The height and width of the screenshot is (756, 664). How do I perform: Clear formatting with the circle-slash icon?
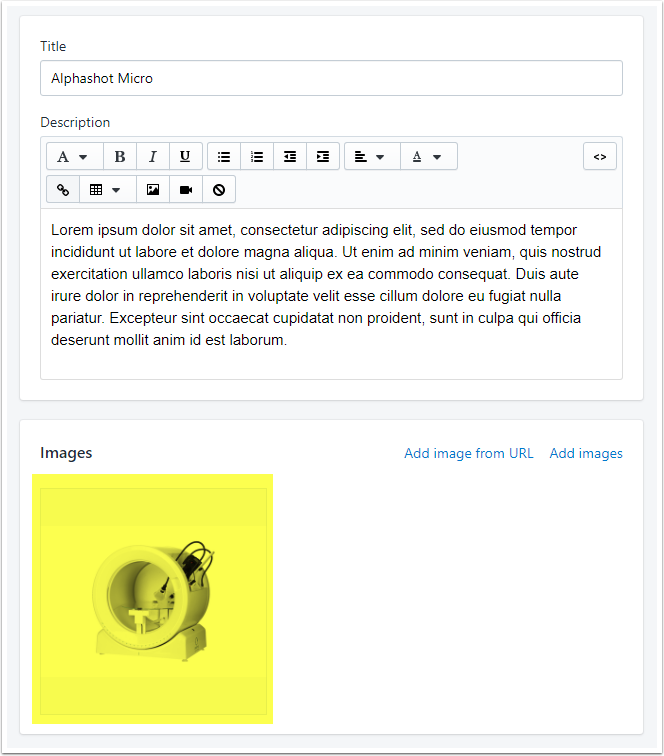(x=219, y=189)
